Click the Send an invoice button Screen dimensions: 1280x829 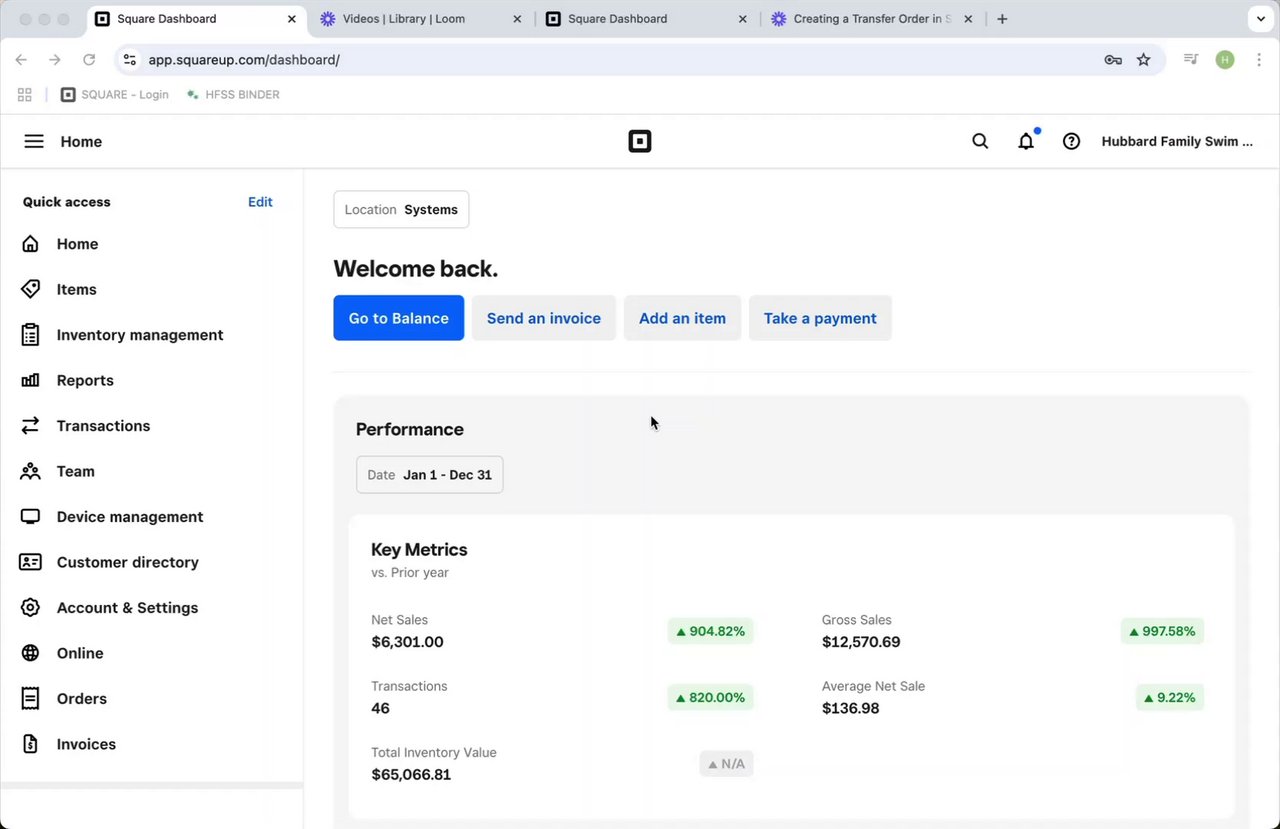[x=543, y=318]
